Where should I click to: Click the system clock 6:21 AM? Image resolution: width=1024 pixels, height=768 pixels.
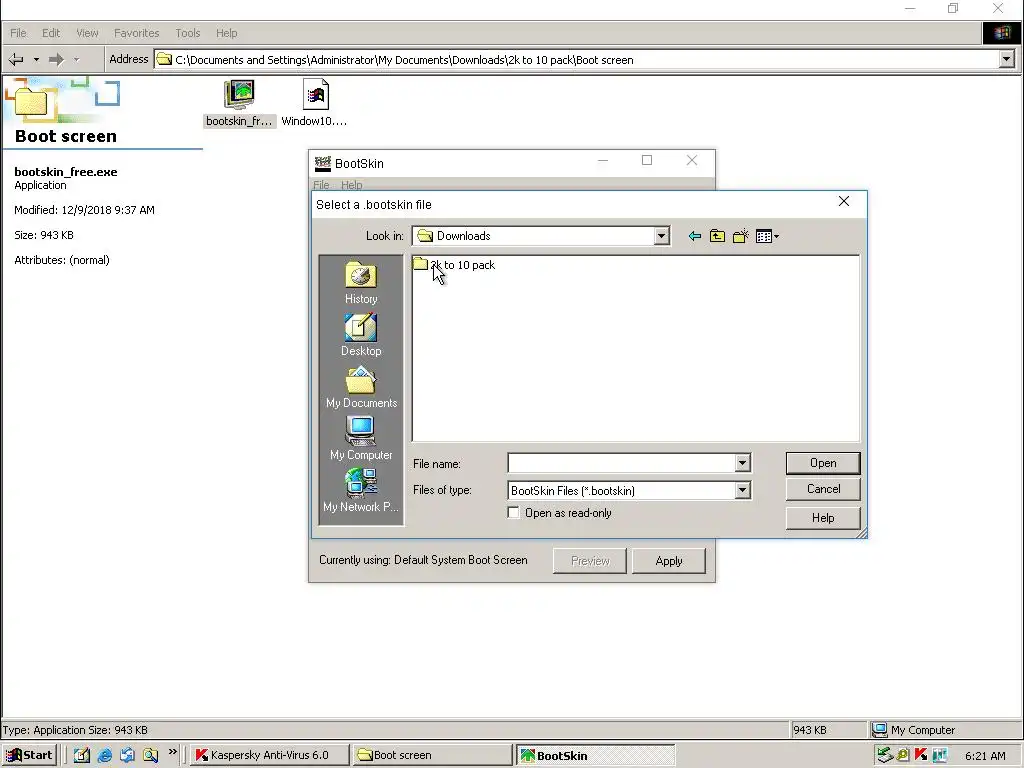(x=985, y=756)
